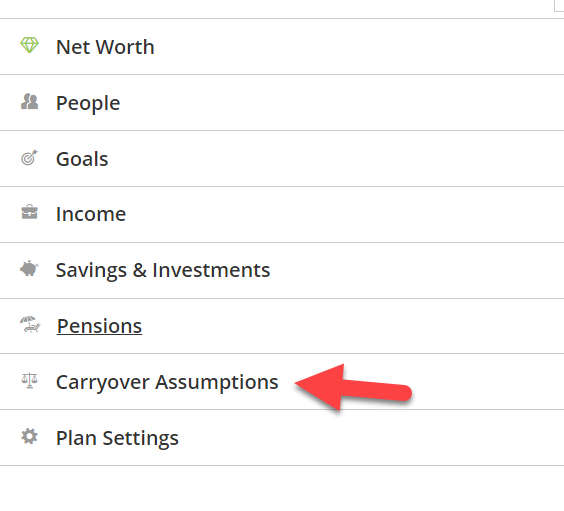The width and height of the screenshot is (564, 511).
Task: Click the Carryover Assumptions scales icon
Action: (29, 381)
